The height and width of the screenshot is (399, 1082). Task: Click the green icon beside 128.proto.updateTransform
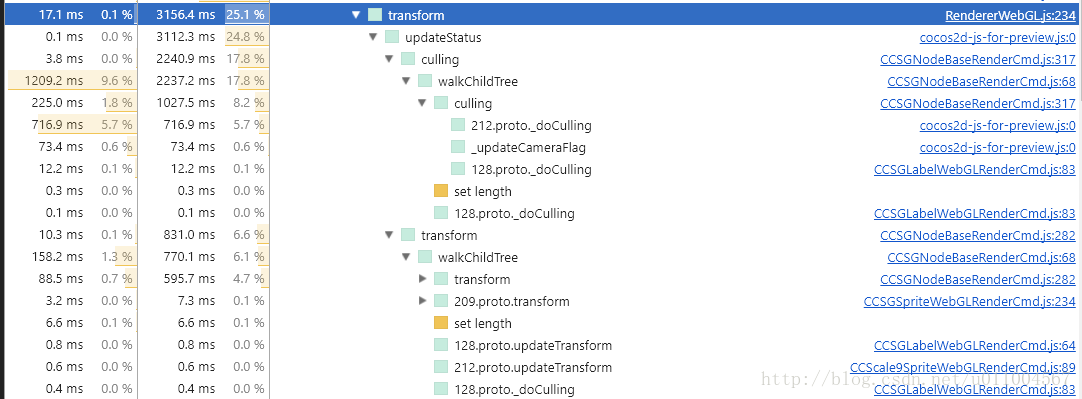click(441, 345)
